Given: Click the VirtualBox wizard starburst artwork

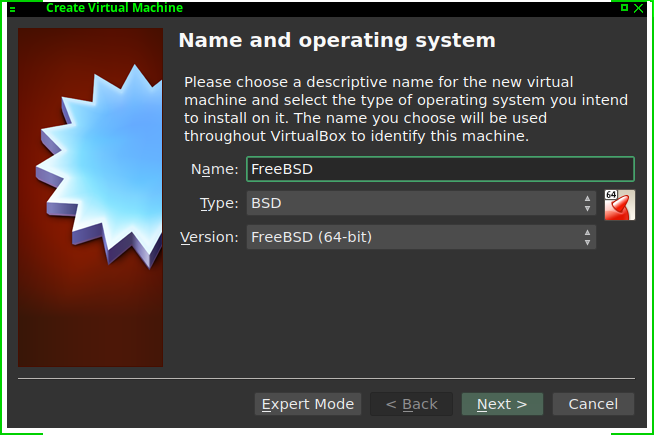Looking at the screenshot, I should click(x=91, y=197).
